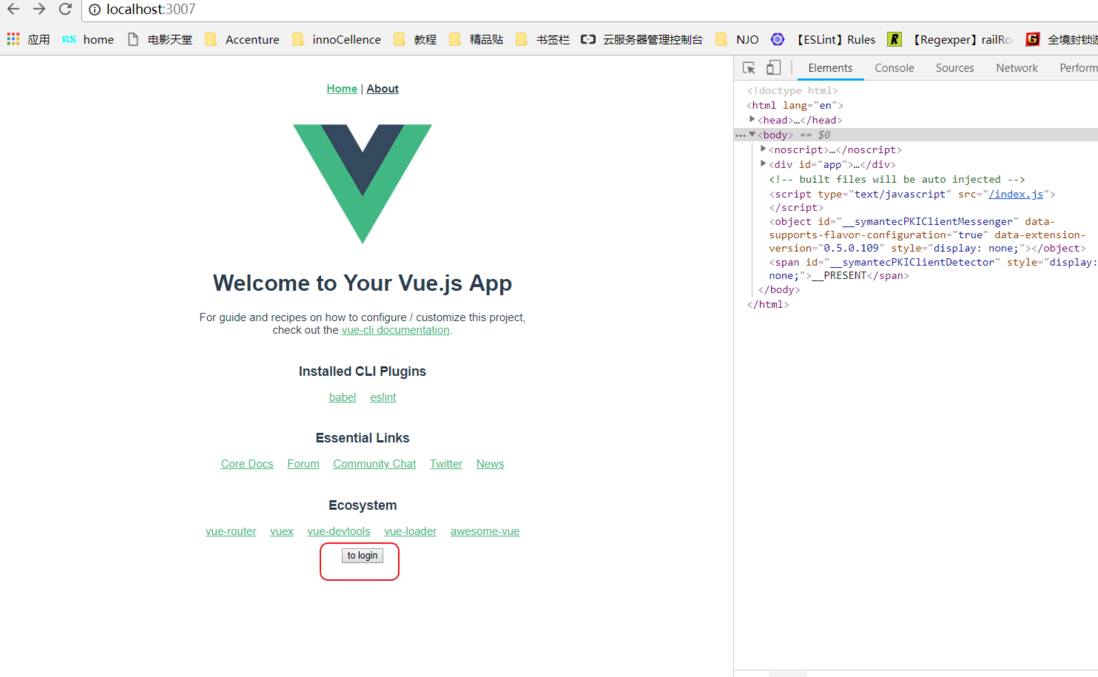The width and height of the screenshot is (1098, 677).
Task: Open the 书签栏 bookmarks folder
Action: [543, 39]
